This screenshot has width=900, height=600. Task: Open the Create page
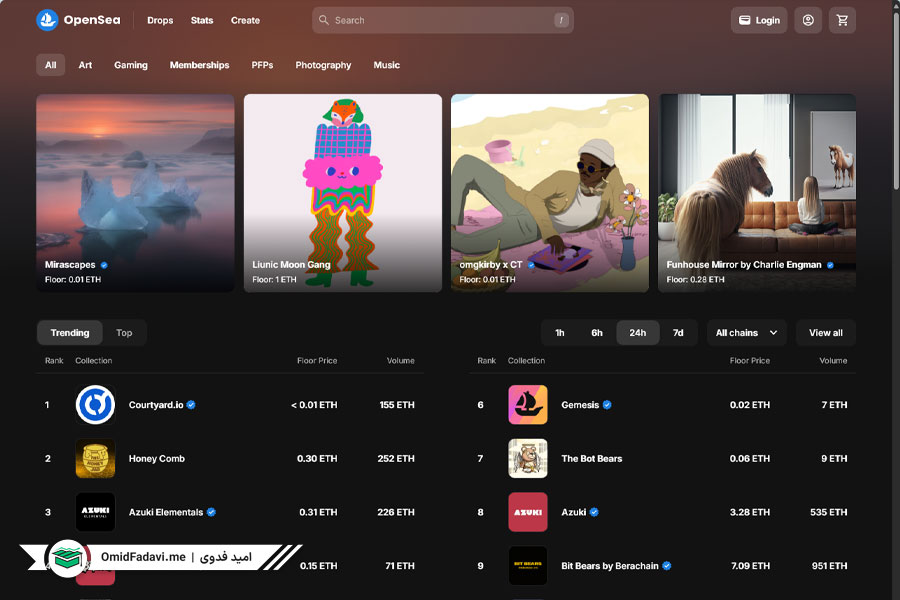click(x=245, y=20)
